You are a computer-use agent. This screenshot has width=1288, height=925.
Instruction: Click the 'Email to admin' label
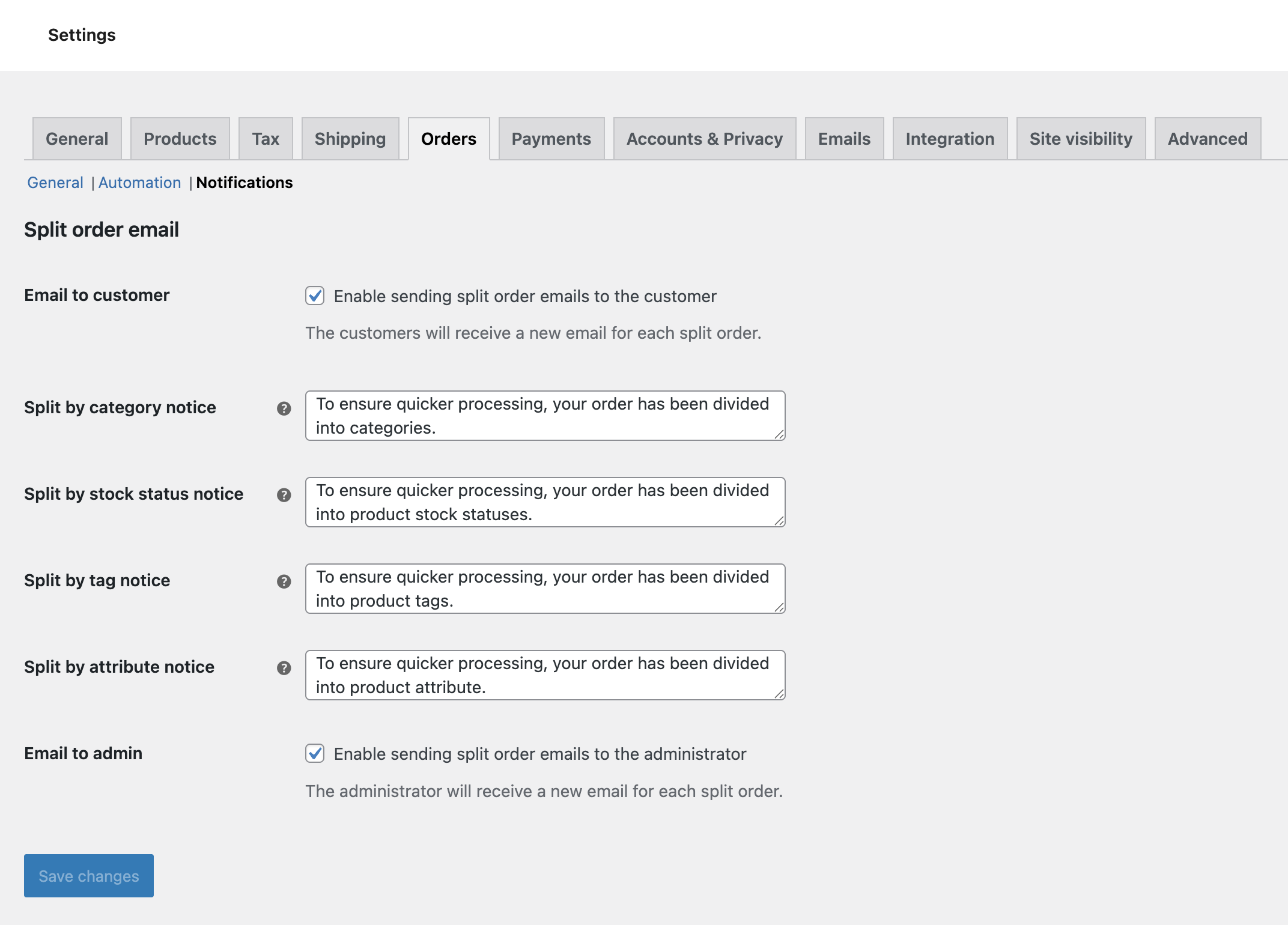click(x=83, y=753)
